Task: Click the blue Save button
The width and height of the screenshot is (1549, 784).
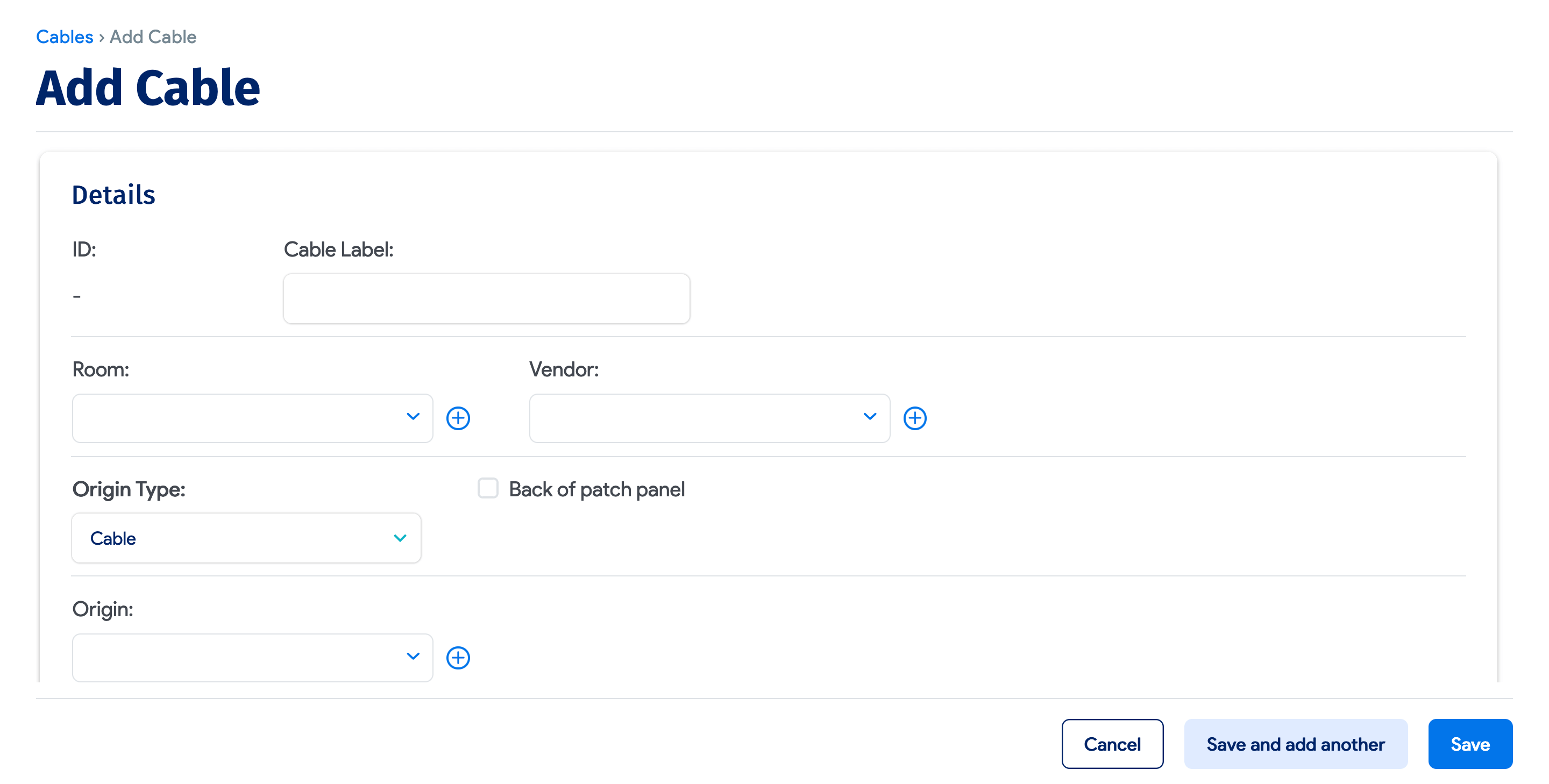Action: tap(1469, 744)
